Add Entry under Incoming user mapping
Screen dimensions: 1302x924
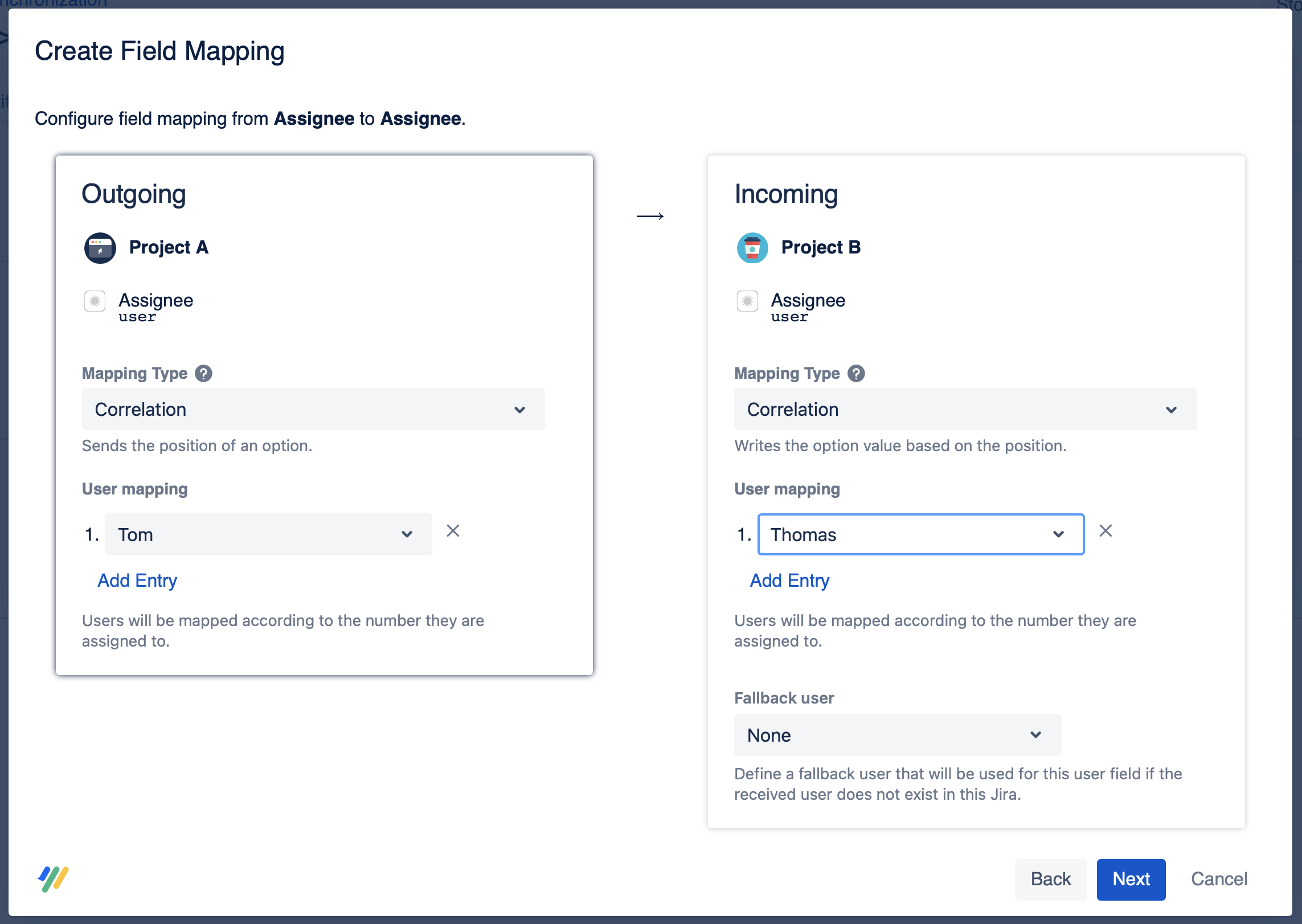click(x=789, y=580)
